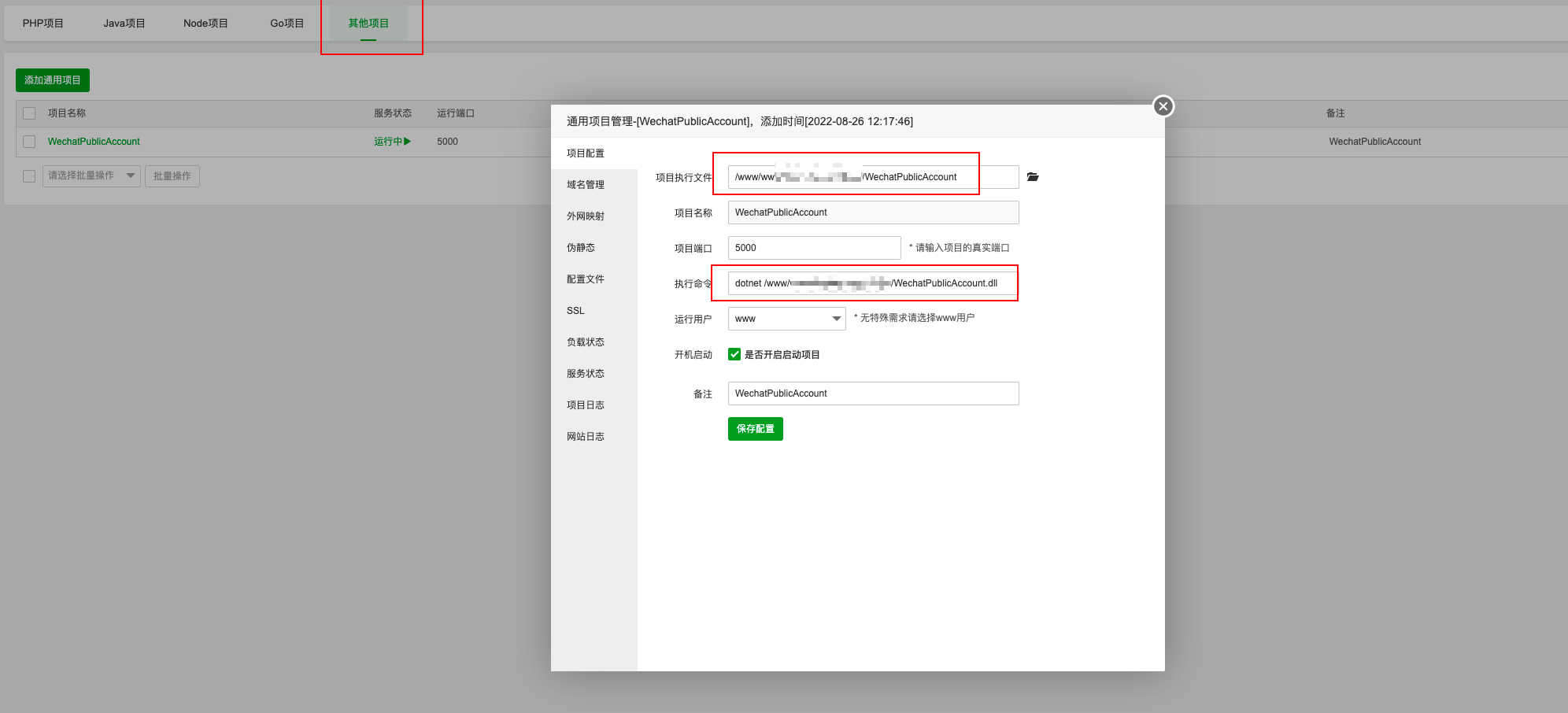Click the 运行端口 column header

click(x=456, y=113)
